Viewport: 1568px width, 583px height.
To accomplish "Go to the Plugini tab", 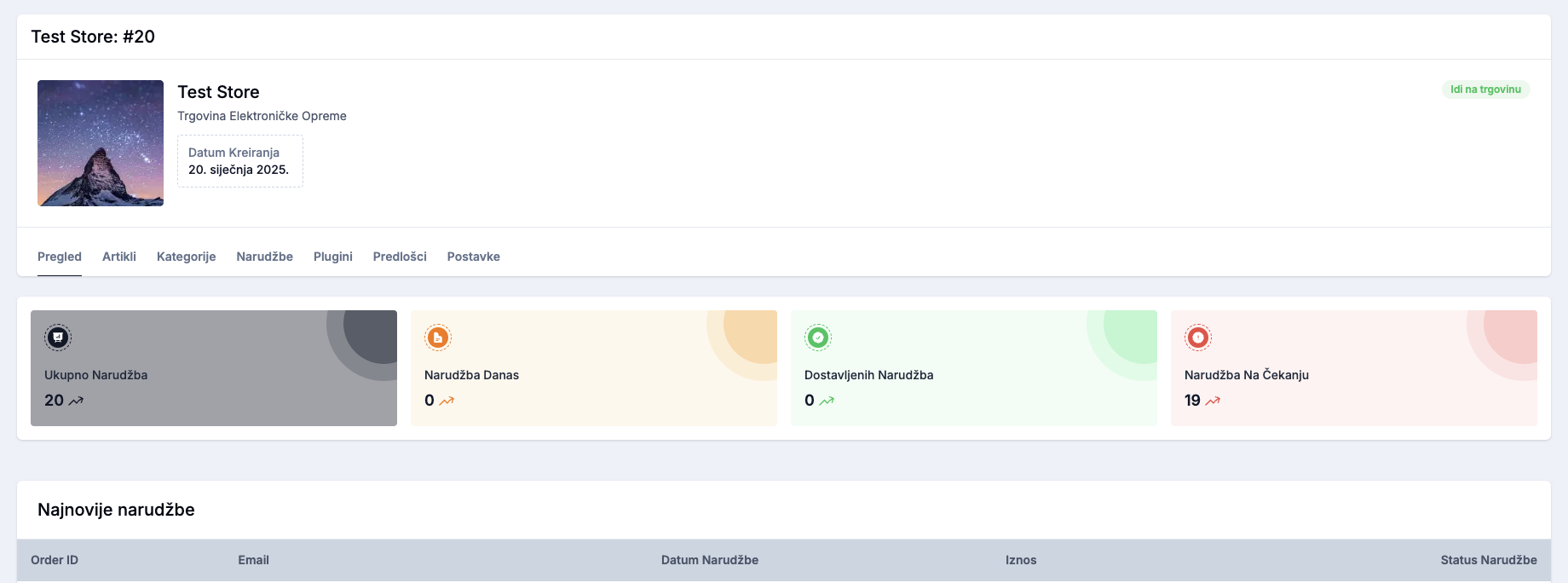I will pyautogui.click(x=333, y=257).
